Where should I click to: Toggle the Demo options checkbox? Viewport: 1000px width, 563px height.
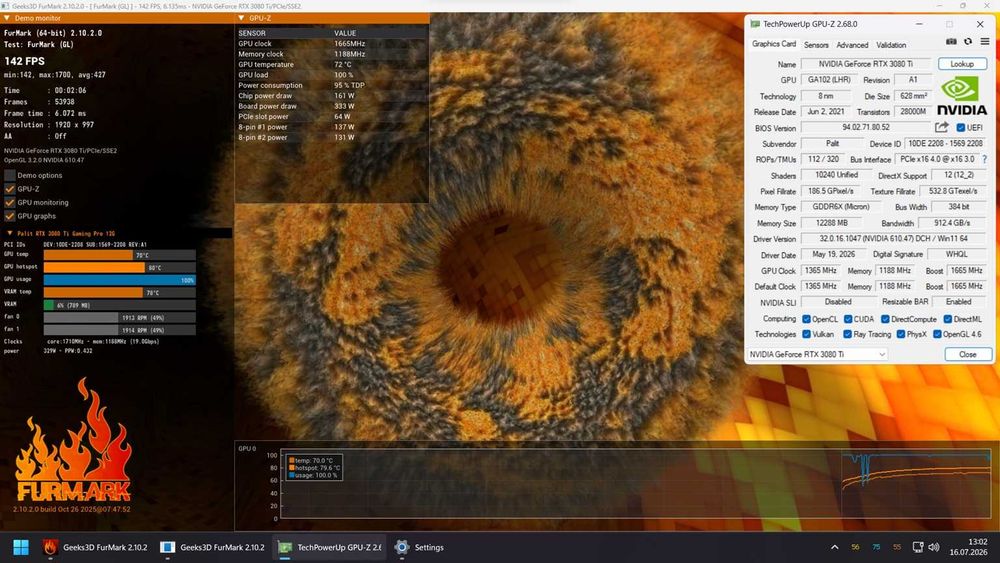[10, 175]
